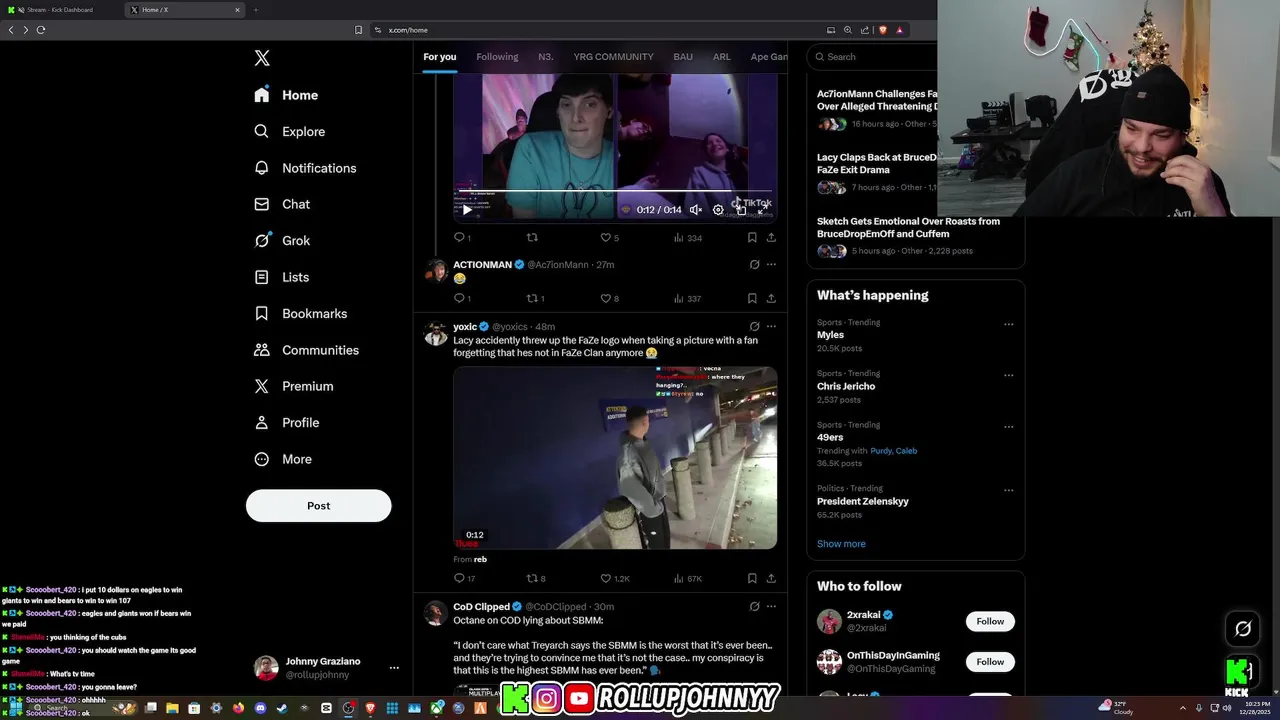Open Grok in the sidebar
This screenshot has width=1280, height=720.
pos(282,240)
